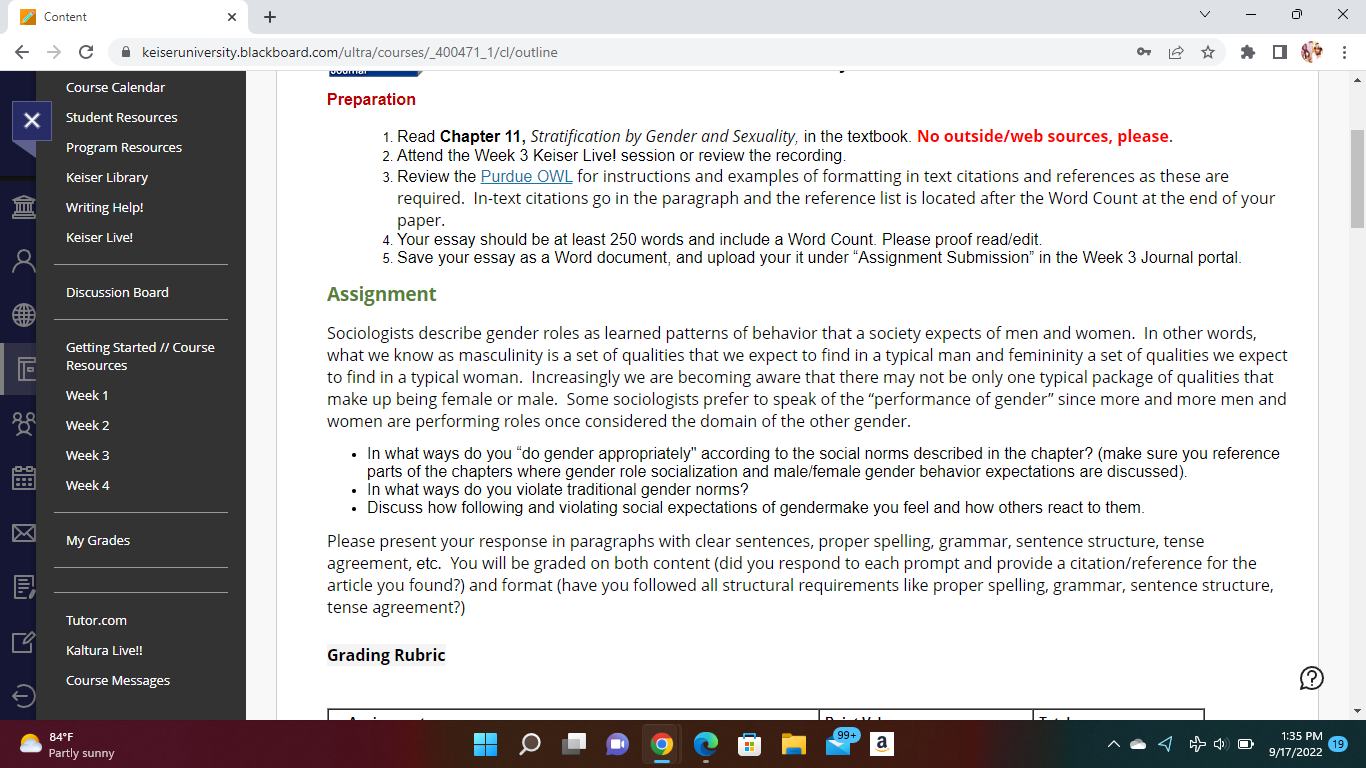Open Keiser Library link in sidebar

click(107, 177)
